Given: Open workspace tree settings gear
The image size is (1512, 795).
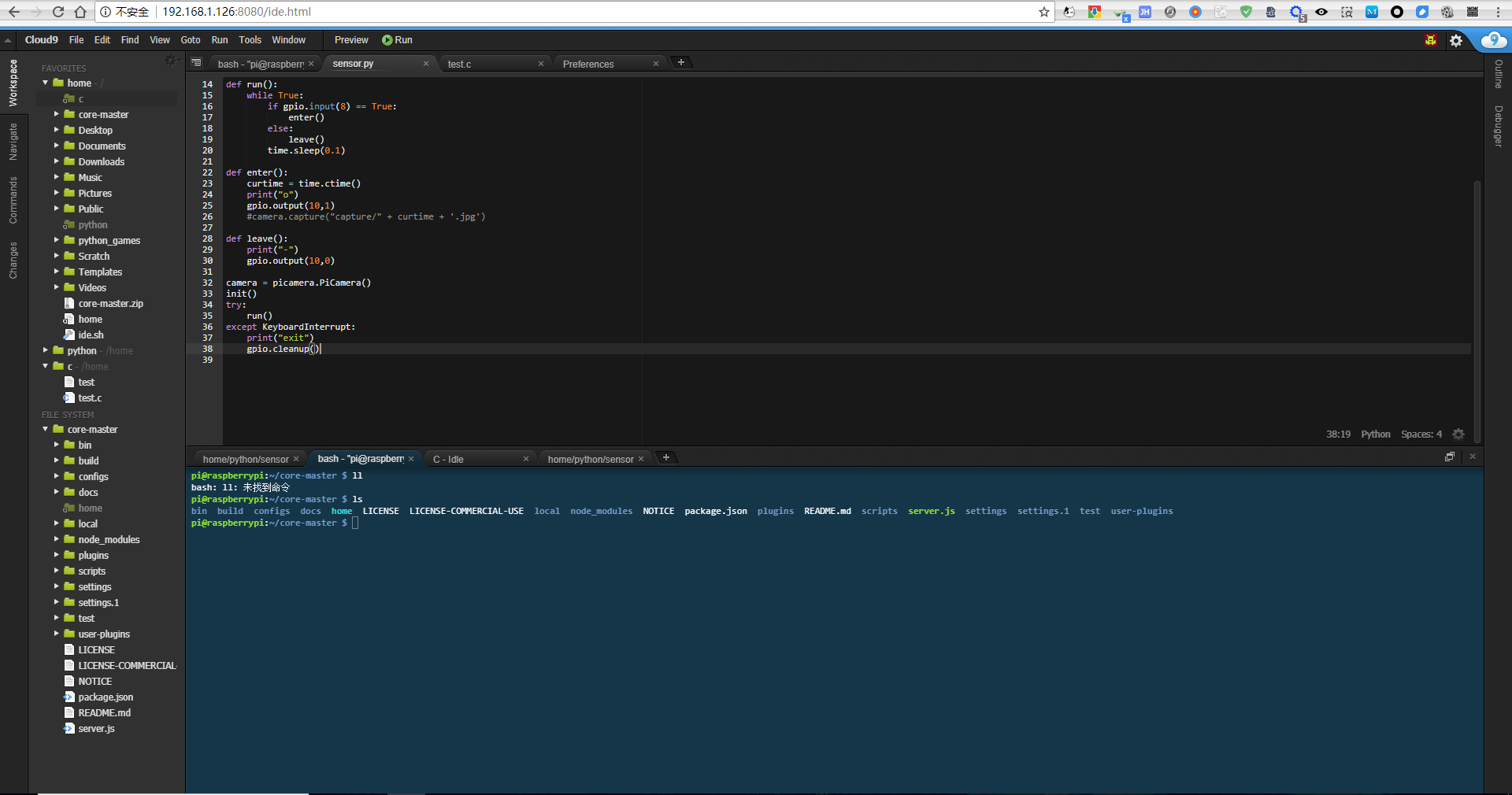Looking at the screenshot, I should click(170, 61).
